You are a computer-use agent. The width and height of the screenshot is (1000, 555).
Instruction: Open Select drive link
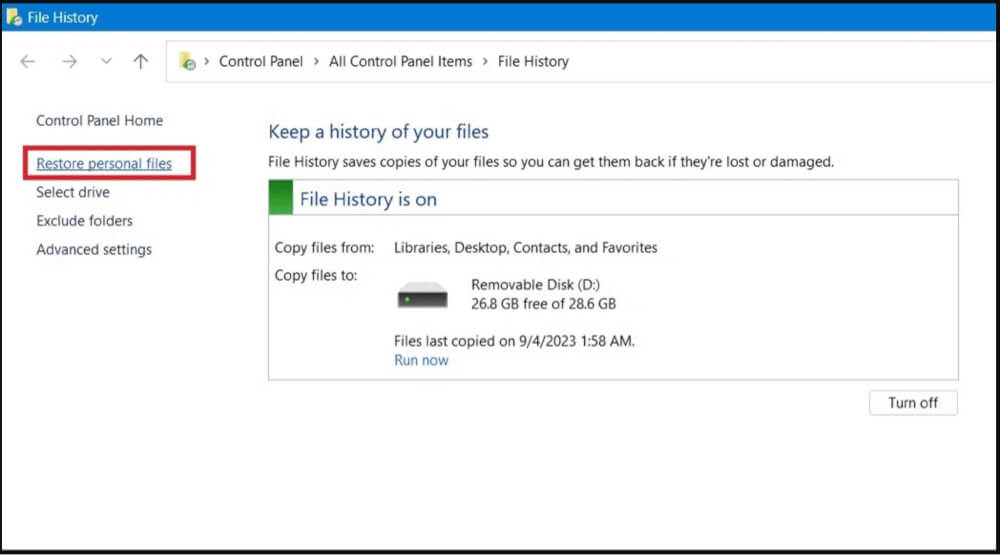(x=73, y=192)
